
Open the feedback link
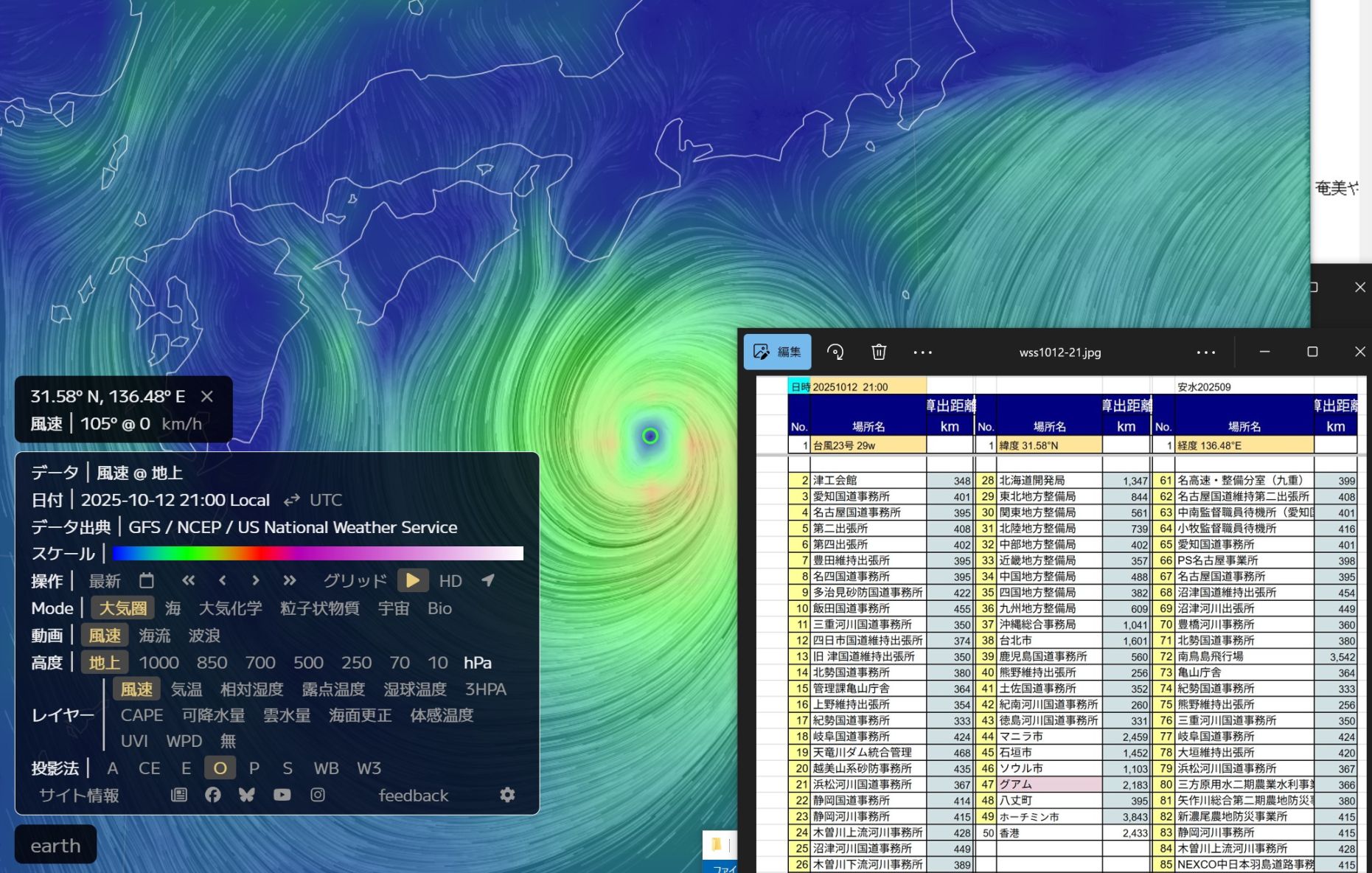click(x=413, y=796)
